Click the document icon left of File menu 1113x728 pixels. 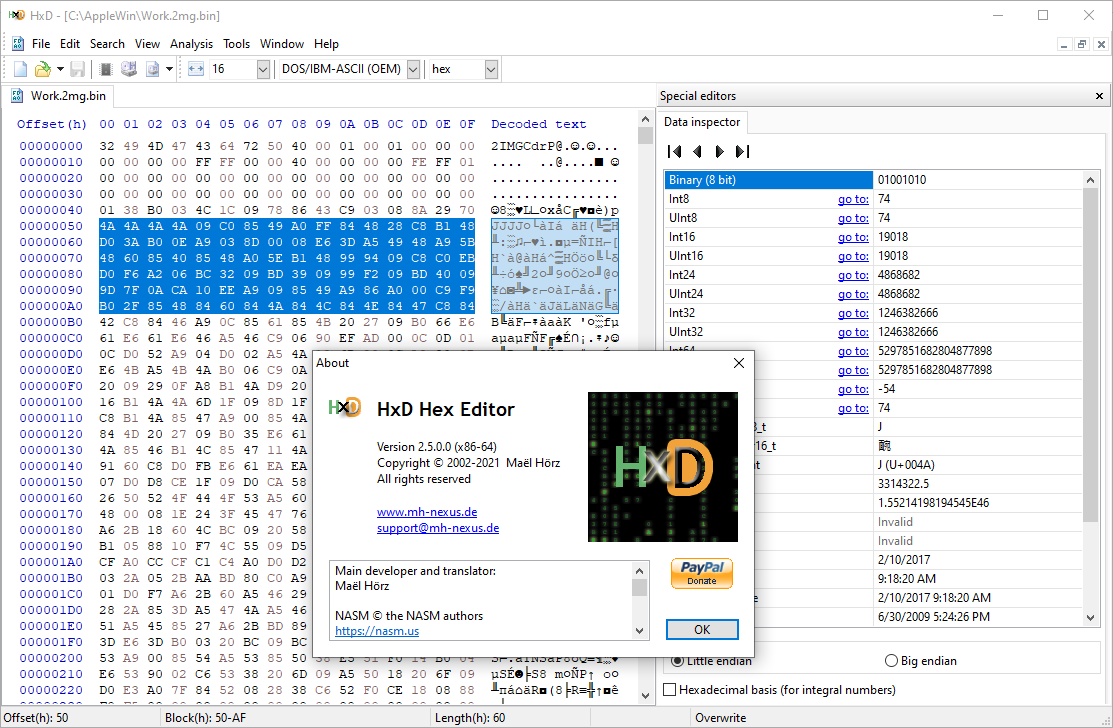(18, 44)
